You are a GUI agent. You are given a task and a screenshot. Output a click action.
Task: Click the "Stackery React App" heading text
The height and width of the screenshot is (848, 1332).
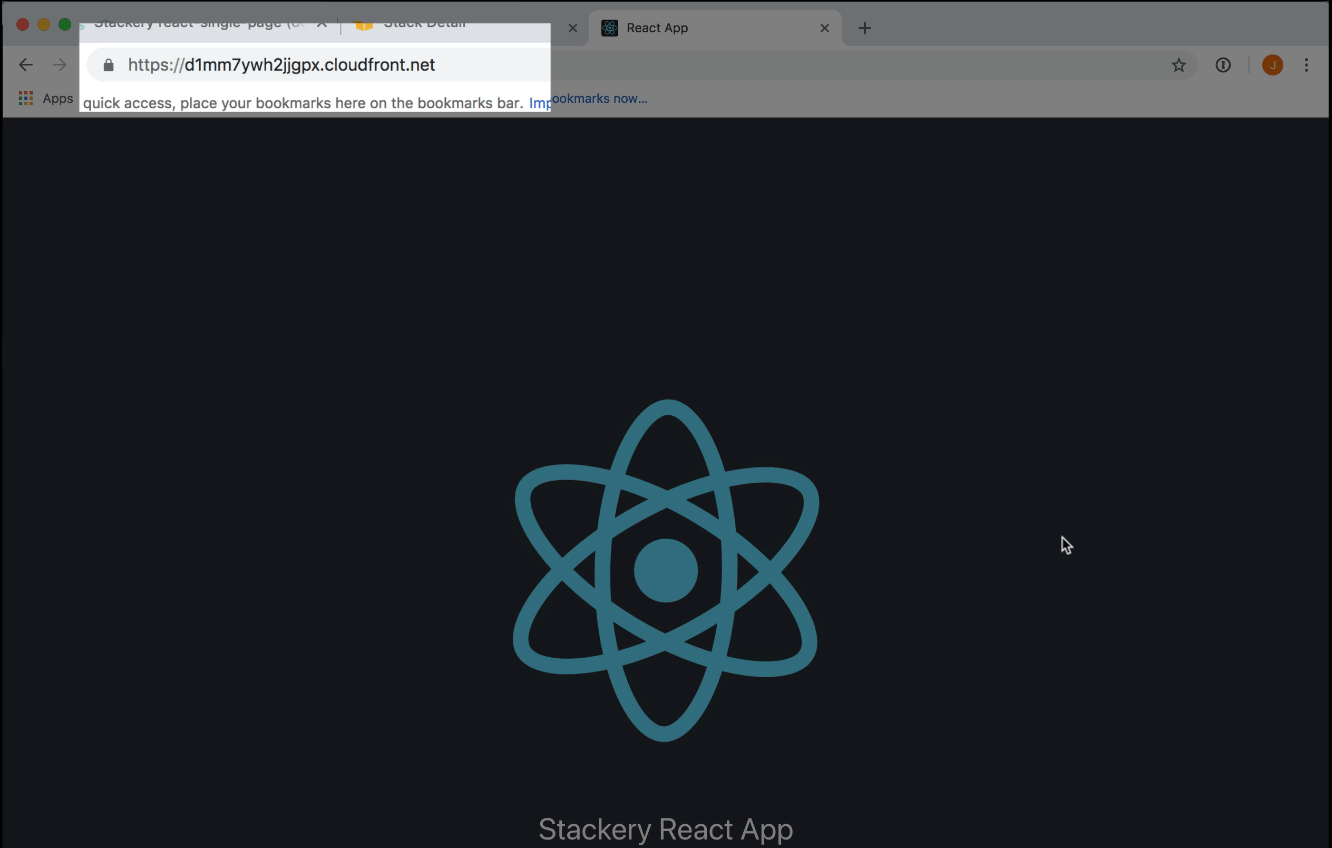point(666,829)
